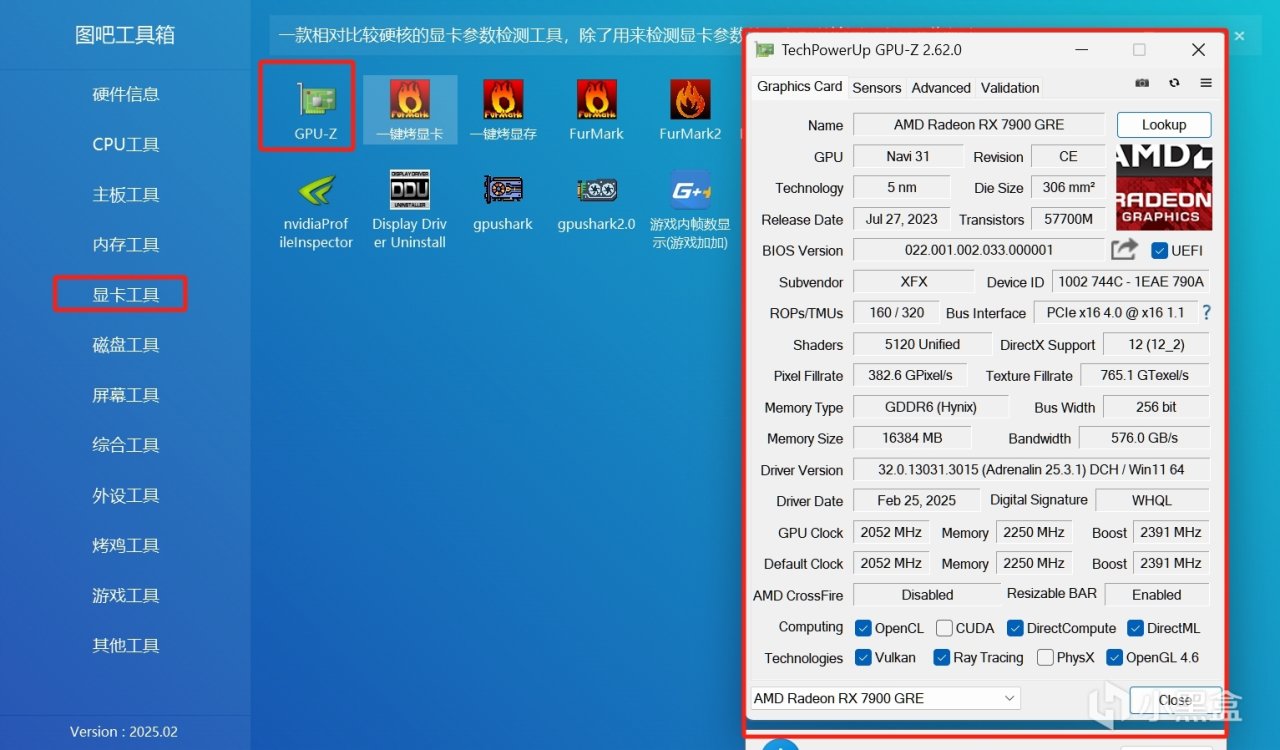Dismiss the toolbox description banner with X

1239,36
